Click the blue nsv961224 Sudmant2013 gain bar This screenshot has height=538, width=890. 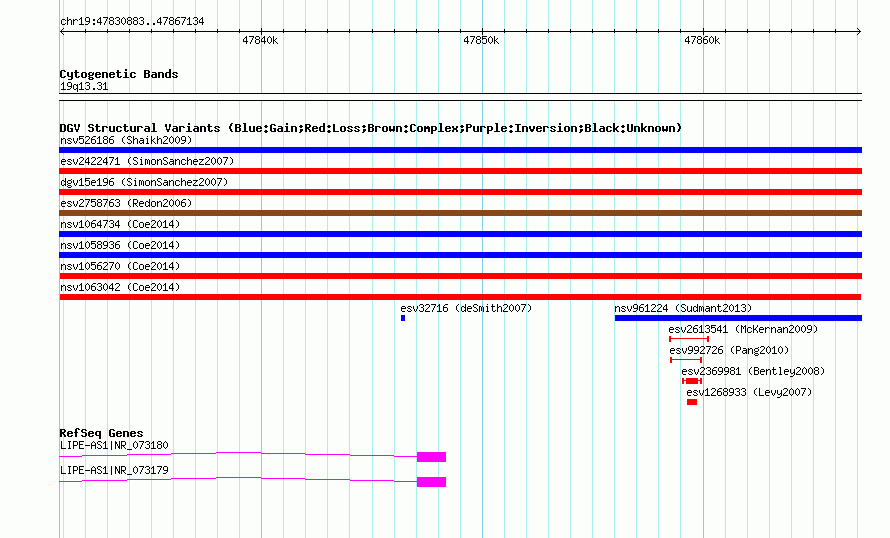tap(738, 318)
